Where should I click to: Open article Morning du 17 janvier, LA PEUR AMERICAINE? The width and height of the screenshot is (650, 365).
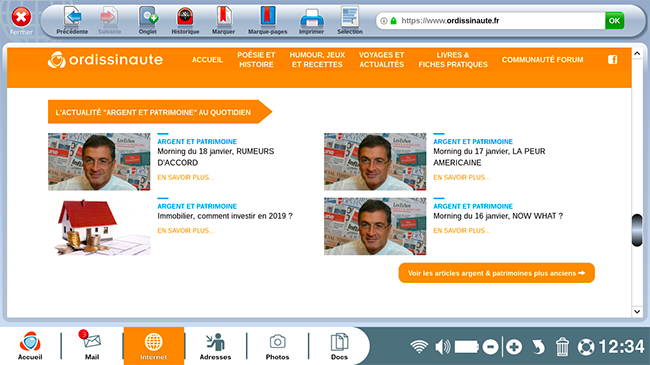coord(489,157)
